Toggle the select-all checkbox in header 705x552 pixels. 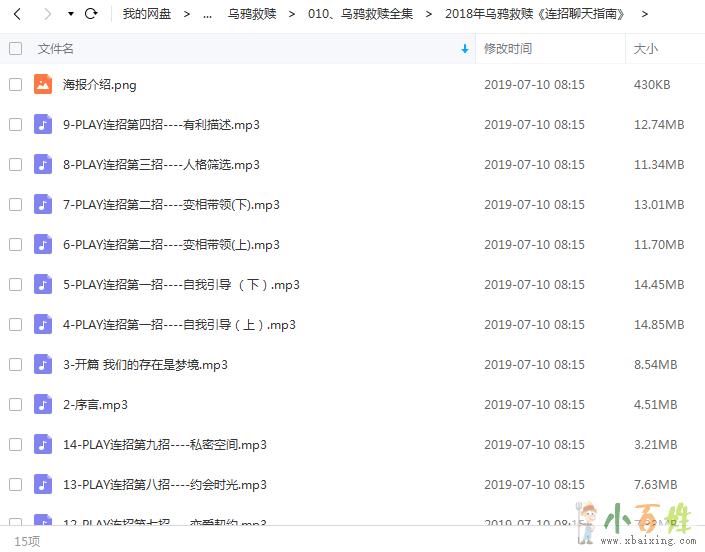pos(15,48)
